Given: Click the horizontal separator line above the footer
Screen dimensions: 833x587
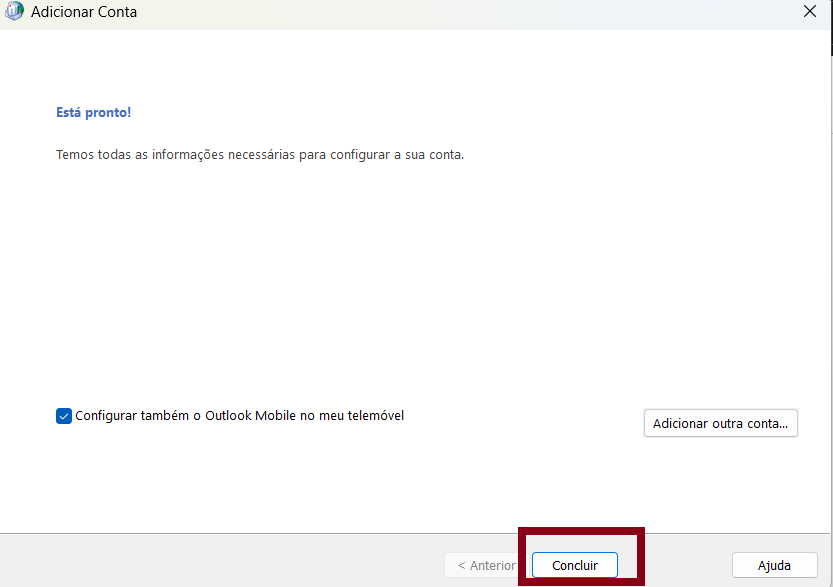Looking at the screenshot, I should point(300,533).
